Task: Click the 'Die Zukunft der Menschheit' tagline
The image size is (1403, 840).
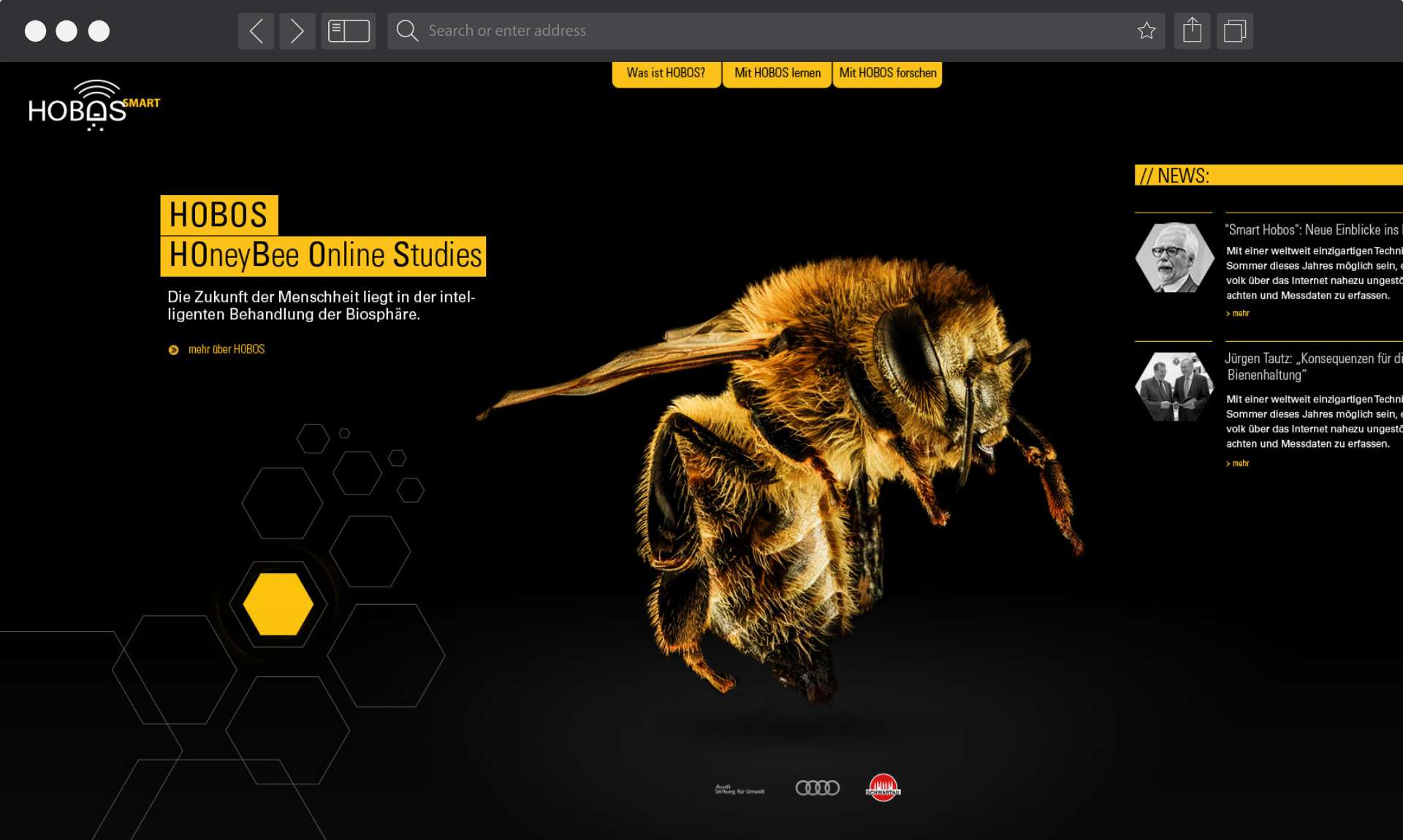Action: (322, 305)
